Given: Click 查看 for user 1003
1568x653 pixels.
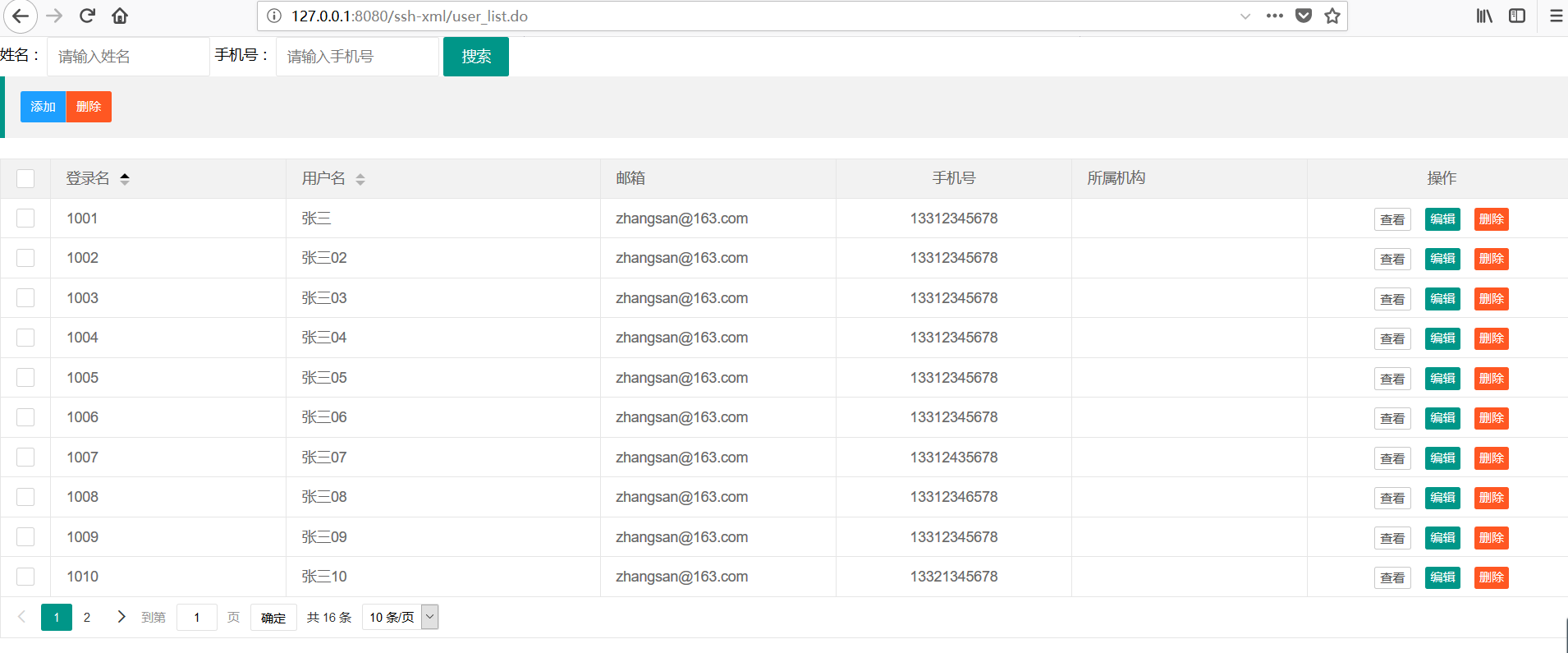Looking at the screenshot, I should pyautogui.click(x=1392, y=299).
